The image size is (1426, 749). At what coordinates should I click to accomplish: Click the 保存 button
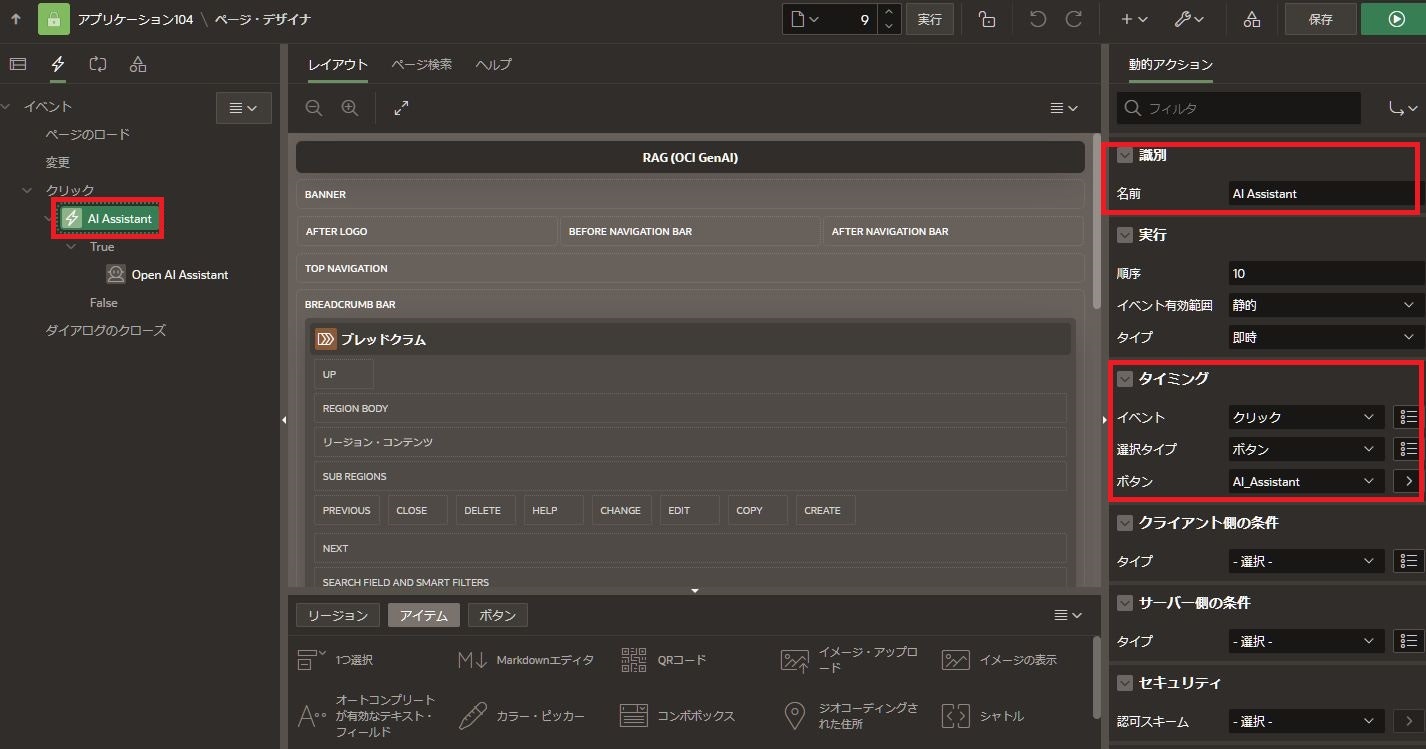tap(1320, 19)
